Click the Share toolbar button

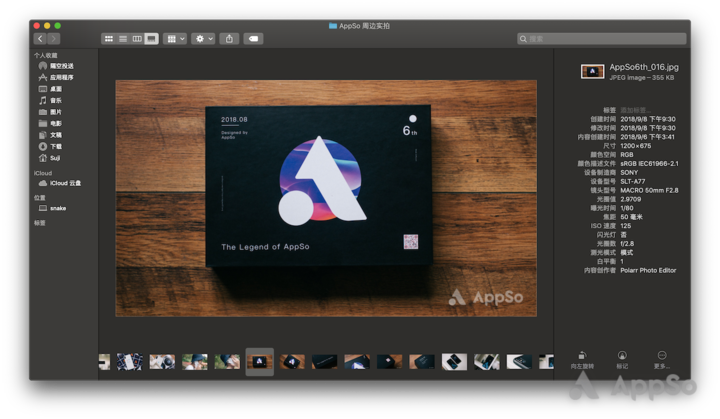229,39
